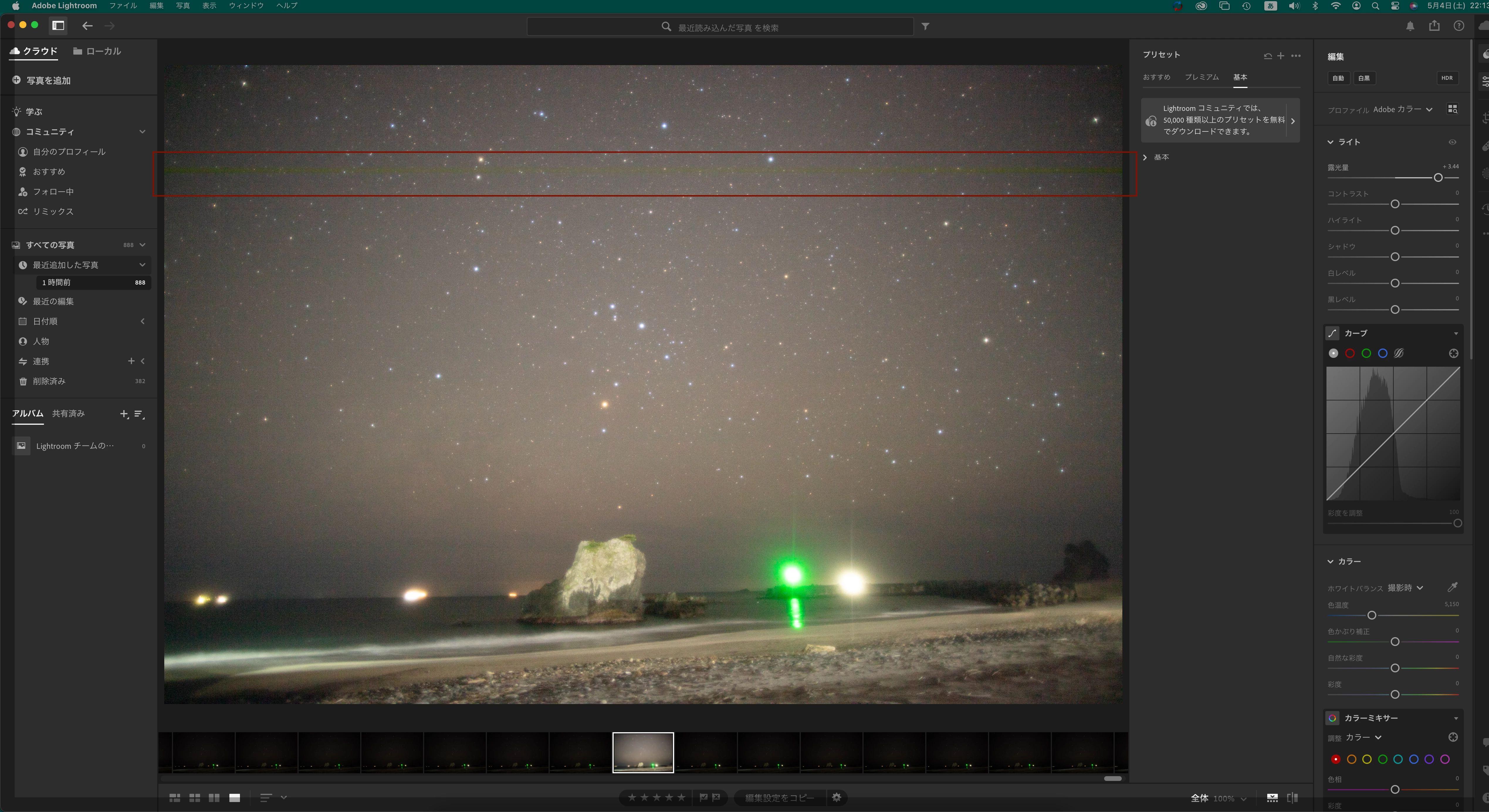Click the search filter funnel icon
Image resolution: width=1489 pixels, height=812 pixels.
click(x=925, y=27)
